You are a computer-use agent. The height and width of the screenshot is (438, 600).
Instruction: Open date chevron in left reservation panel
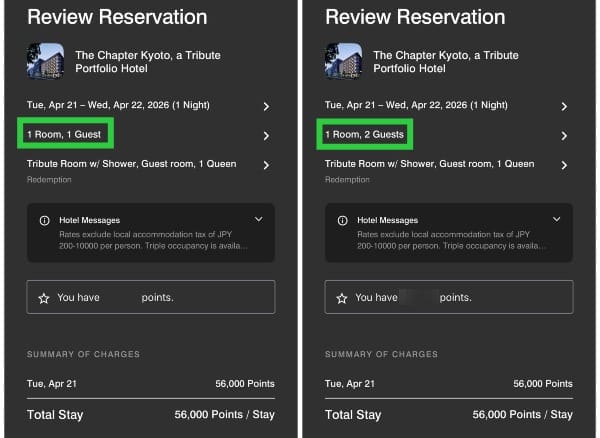[x=266, y=106]
